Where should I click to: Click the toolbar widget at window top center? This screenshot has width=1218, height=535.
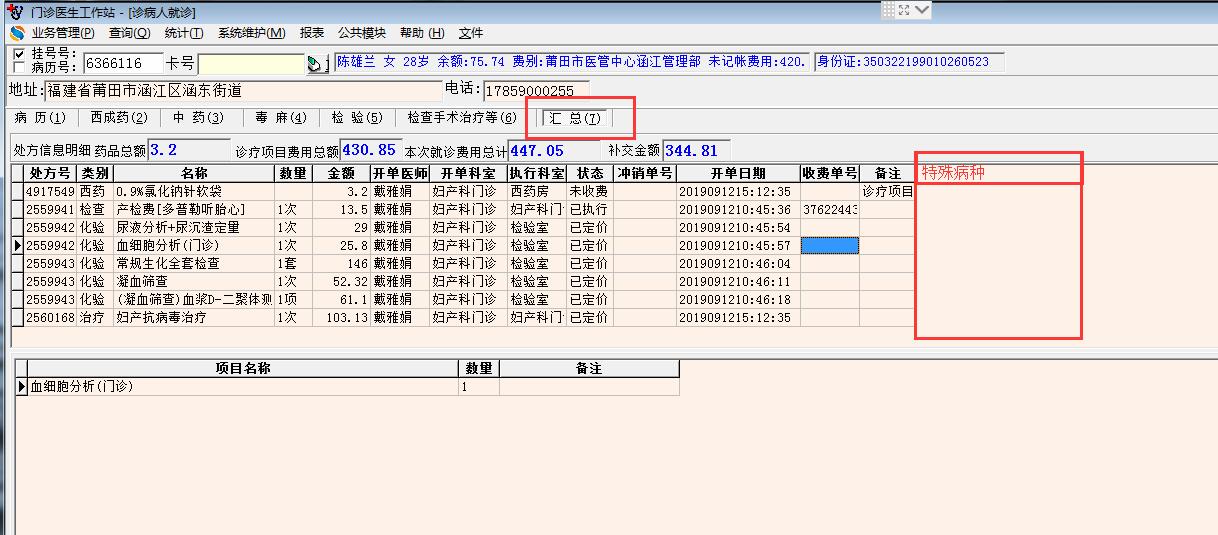(x=907, y=10)
